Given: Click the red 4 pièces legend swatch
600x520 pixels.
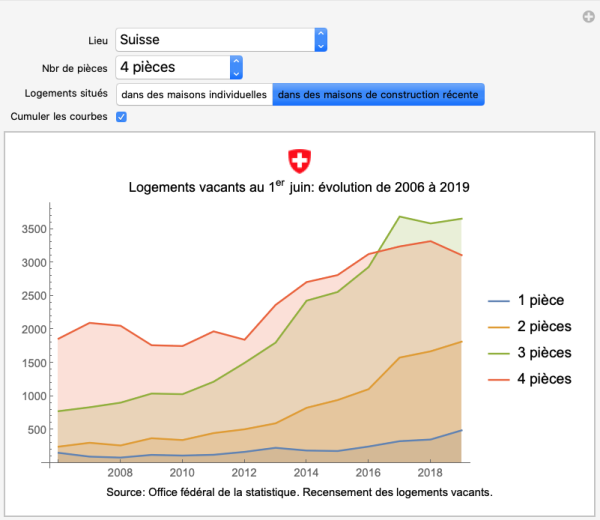Looking at the screenshot, I should pos(499,379).
